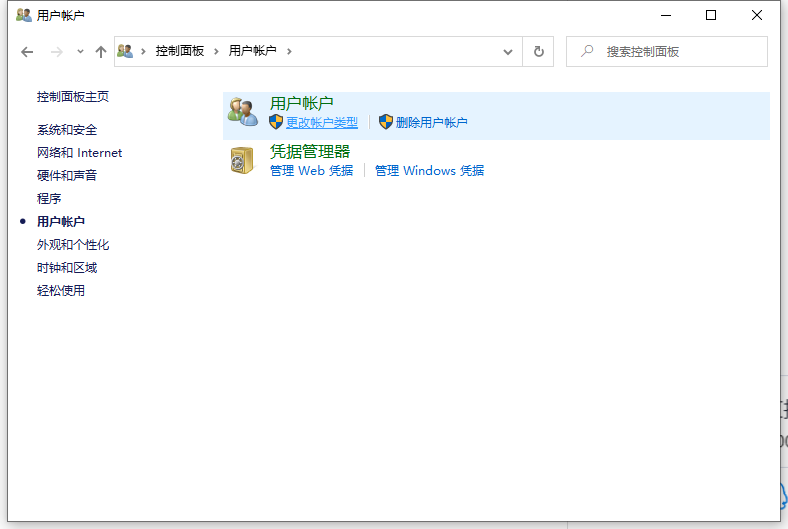Open the recent locations dropdown arrow
This screenshot has height=529, width=788.
click(x=80, y=52)
